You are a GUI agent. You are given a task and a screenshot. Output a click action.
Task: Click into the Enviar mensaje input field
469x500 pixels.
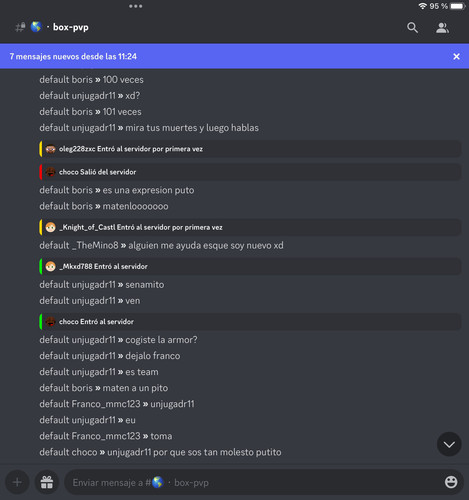[x=253, y=482]
